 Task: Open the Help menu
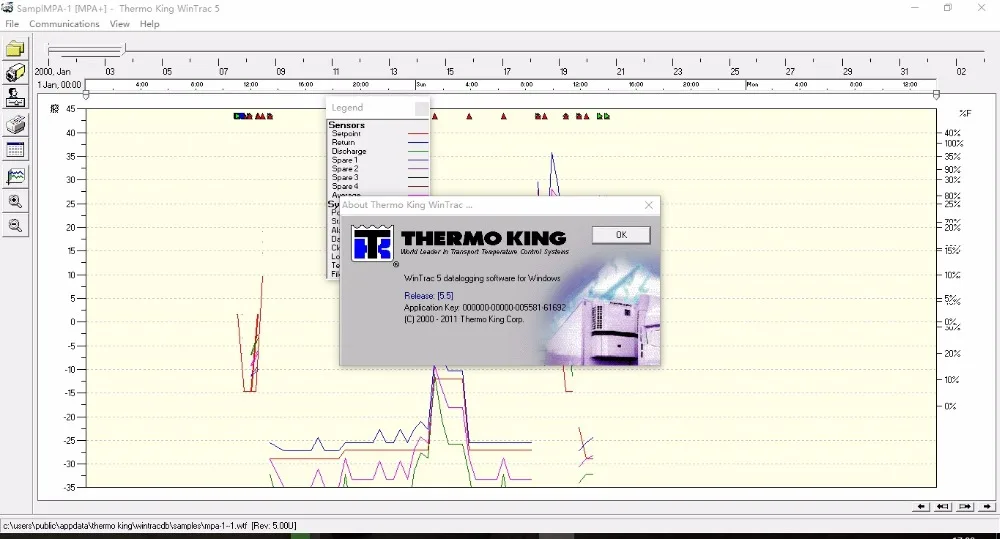[x=149, y=24]
